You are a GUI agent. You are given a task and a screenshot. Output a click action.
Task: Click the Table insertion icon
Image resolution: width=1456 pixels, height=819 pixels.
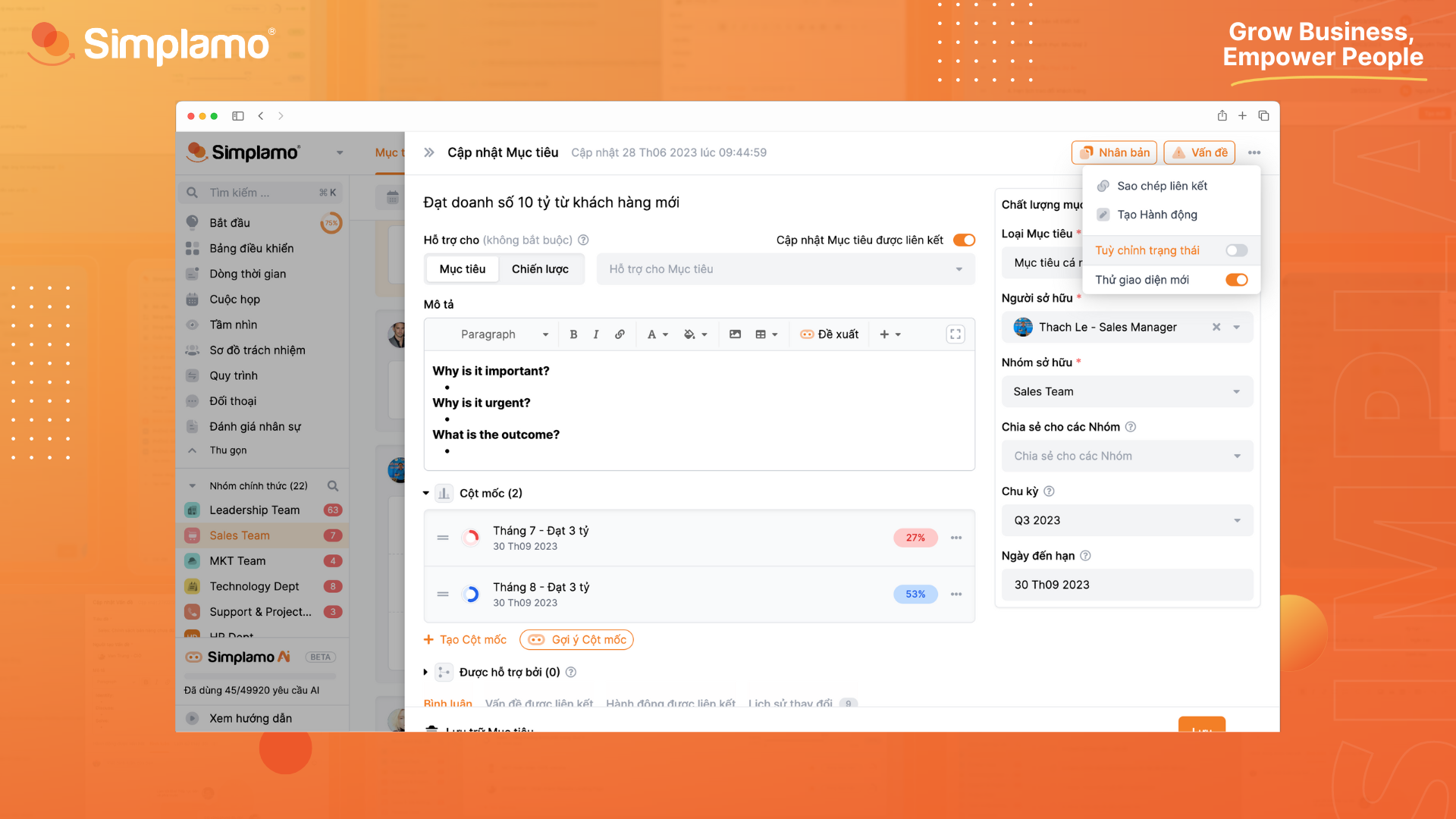761,333
